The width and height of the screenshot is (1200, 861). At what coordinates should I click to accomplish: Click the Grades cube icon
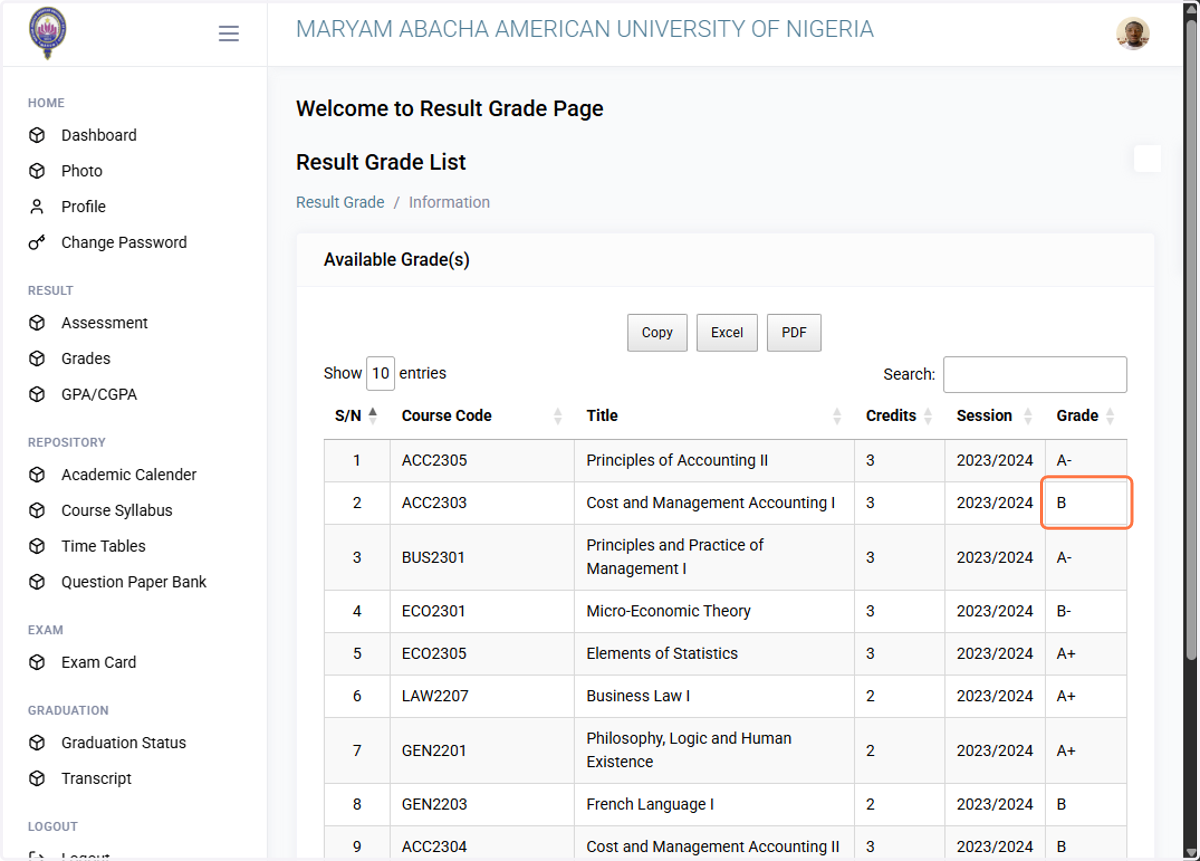tap(37, 359)
